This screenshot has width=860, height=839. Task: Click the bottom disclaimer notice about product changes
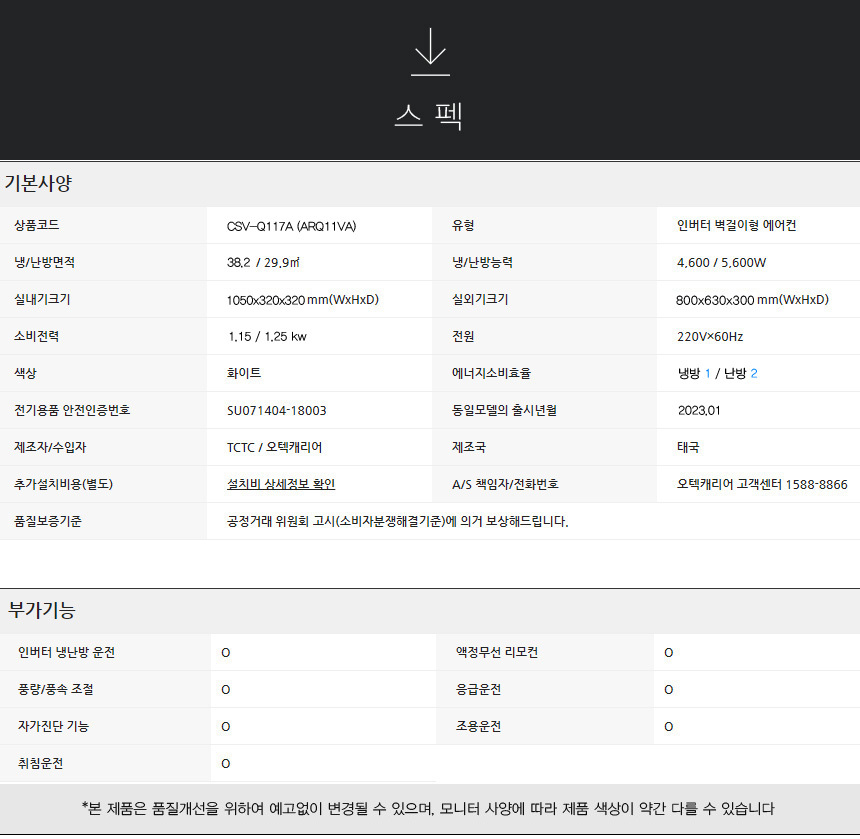[x=429, y=809]
